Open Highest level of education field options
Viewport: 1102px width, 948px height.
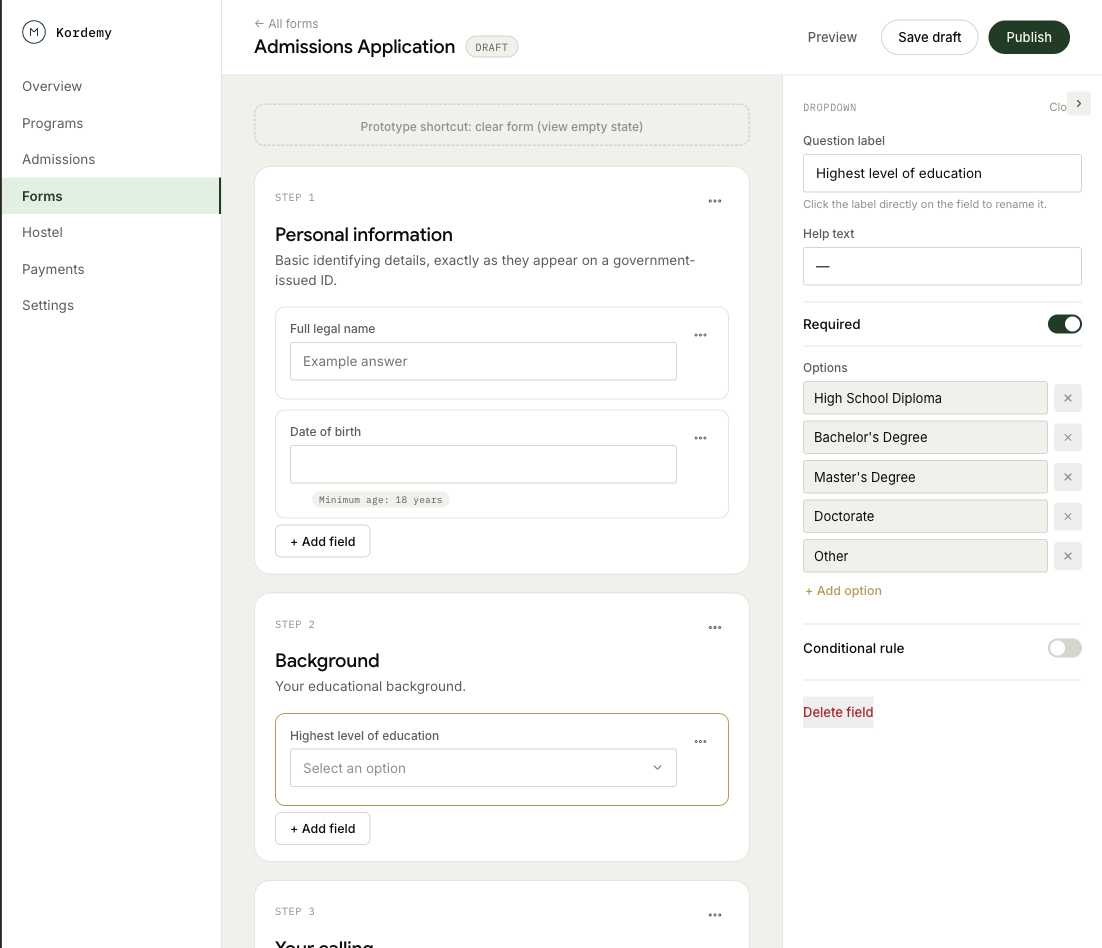coord(701,741)
